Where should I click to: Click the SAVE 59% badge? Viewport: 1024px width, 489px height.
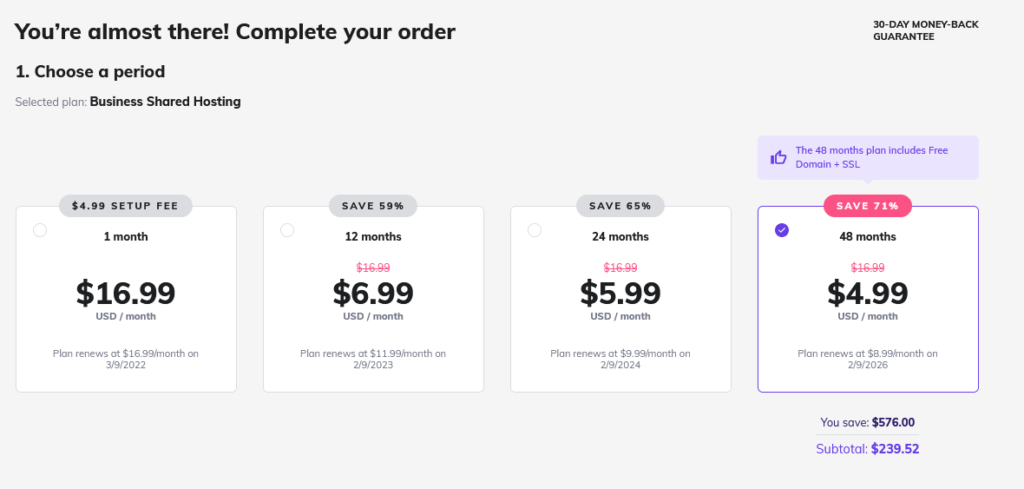click(x=373, y=206)
